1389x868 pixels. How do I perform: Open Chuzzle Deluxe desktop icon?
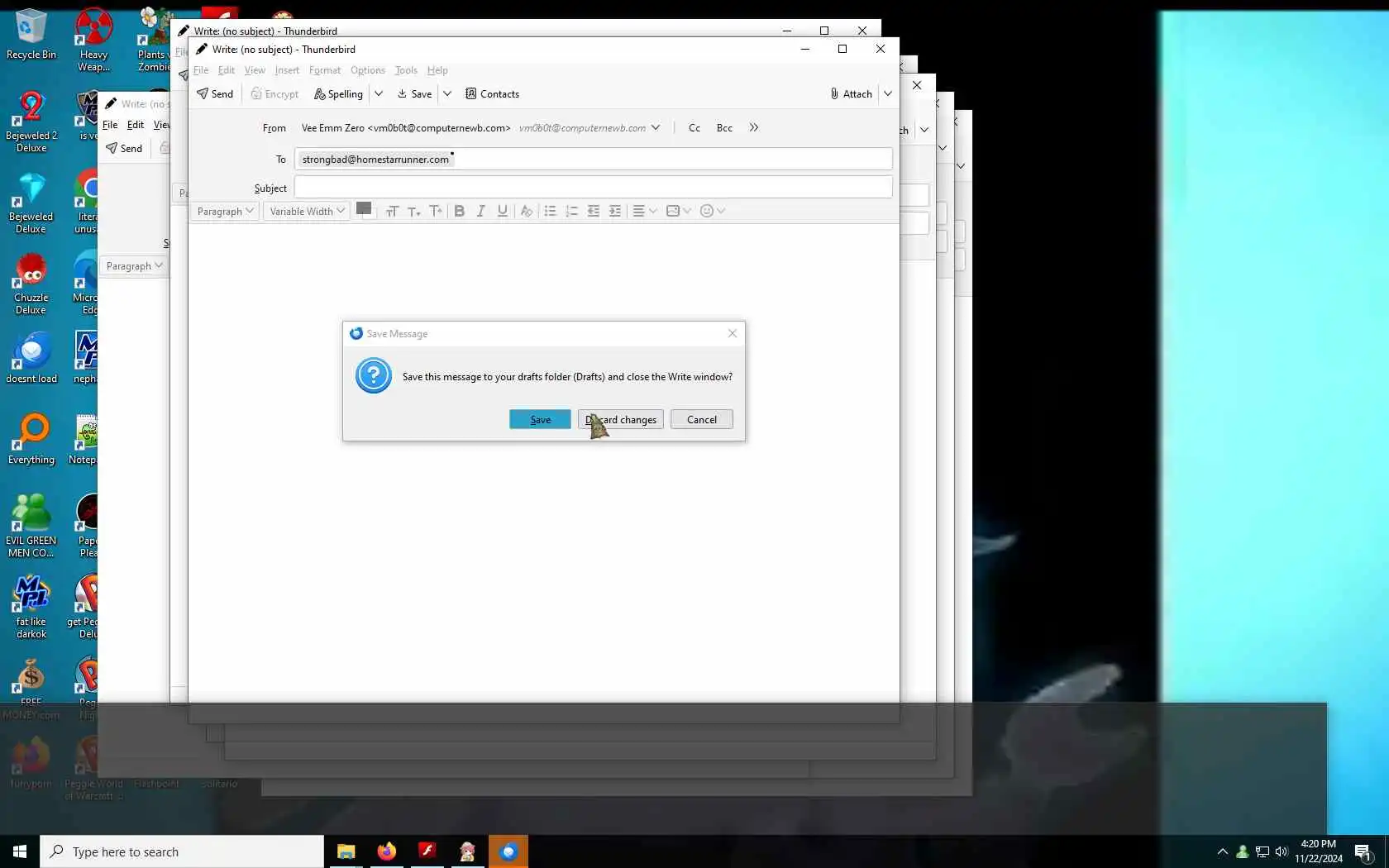pyautogui.click(x=31, y=284)
